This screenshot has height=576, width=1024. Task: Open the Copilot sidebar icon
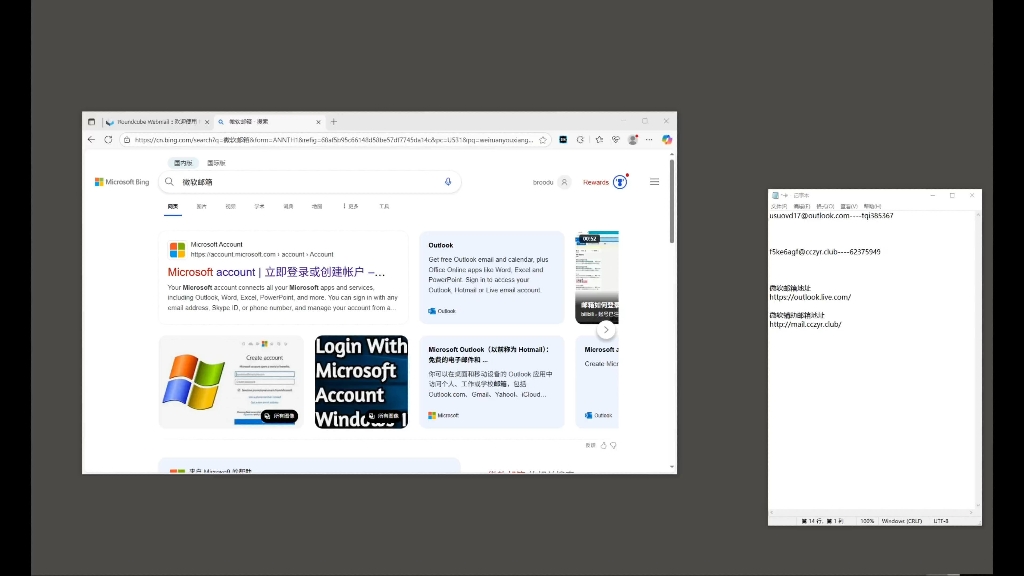[667, 140]
